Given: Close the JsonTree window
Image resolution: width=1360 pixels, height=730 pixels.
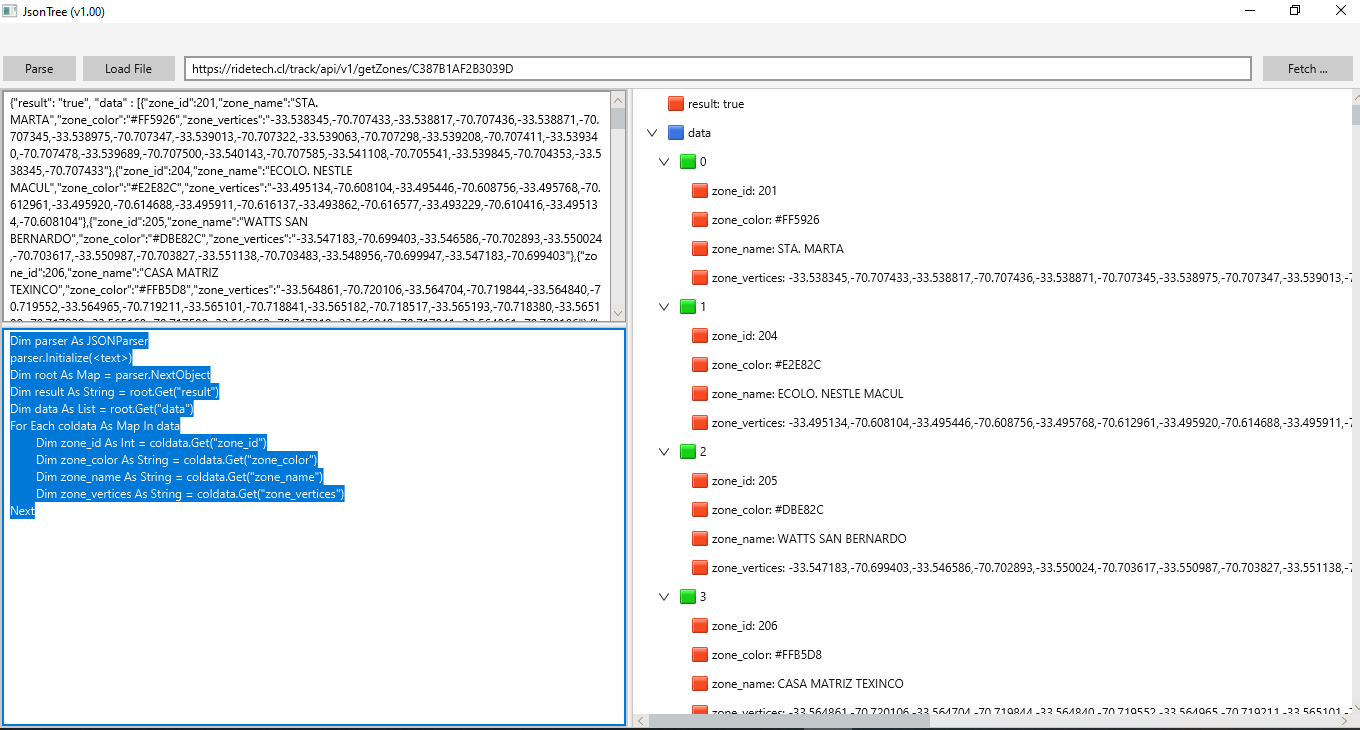Looking at the screenshot, I should pos(1340,11).
